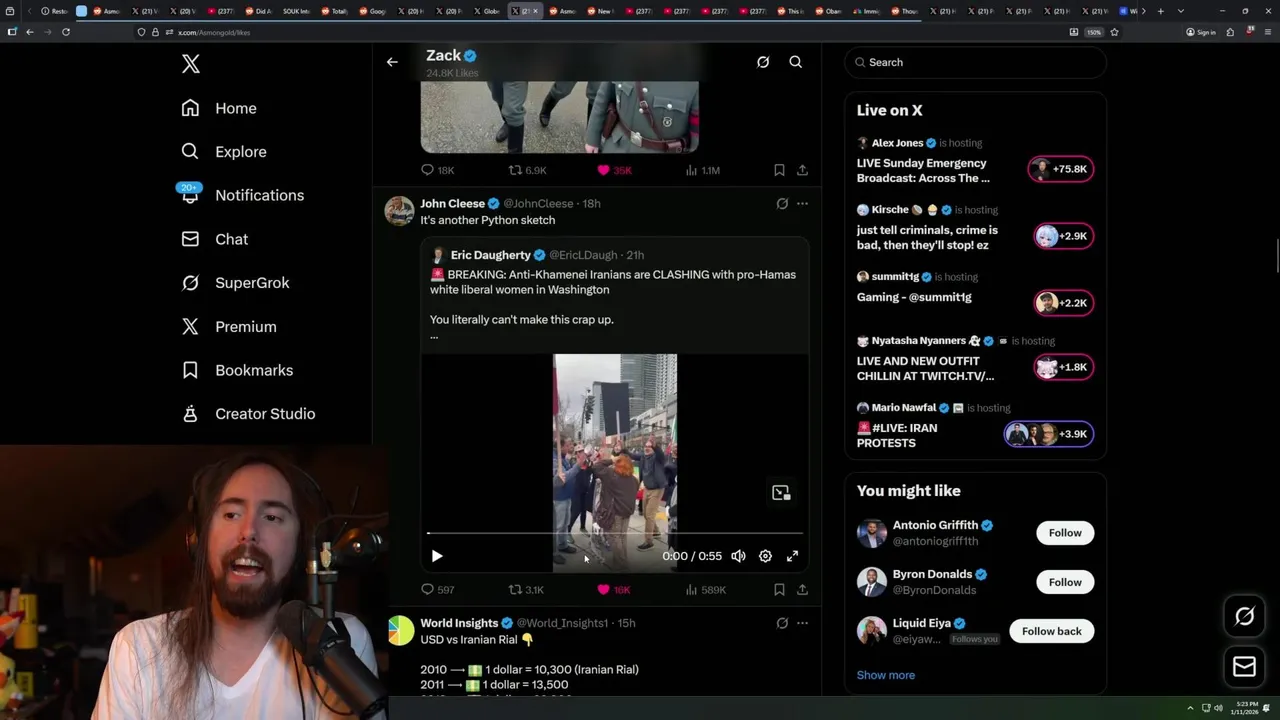Open the floating messages envelope button
This screenshot has height=720, width=1280.
pos(1244,667)
